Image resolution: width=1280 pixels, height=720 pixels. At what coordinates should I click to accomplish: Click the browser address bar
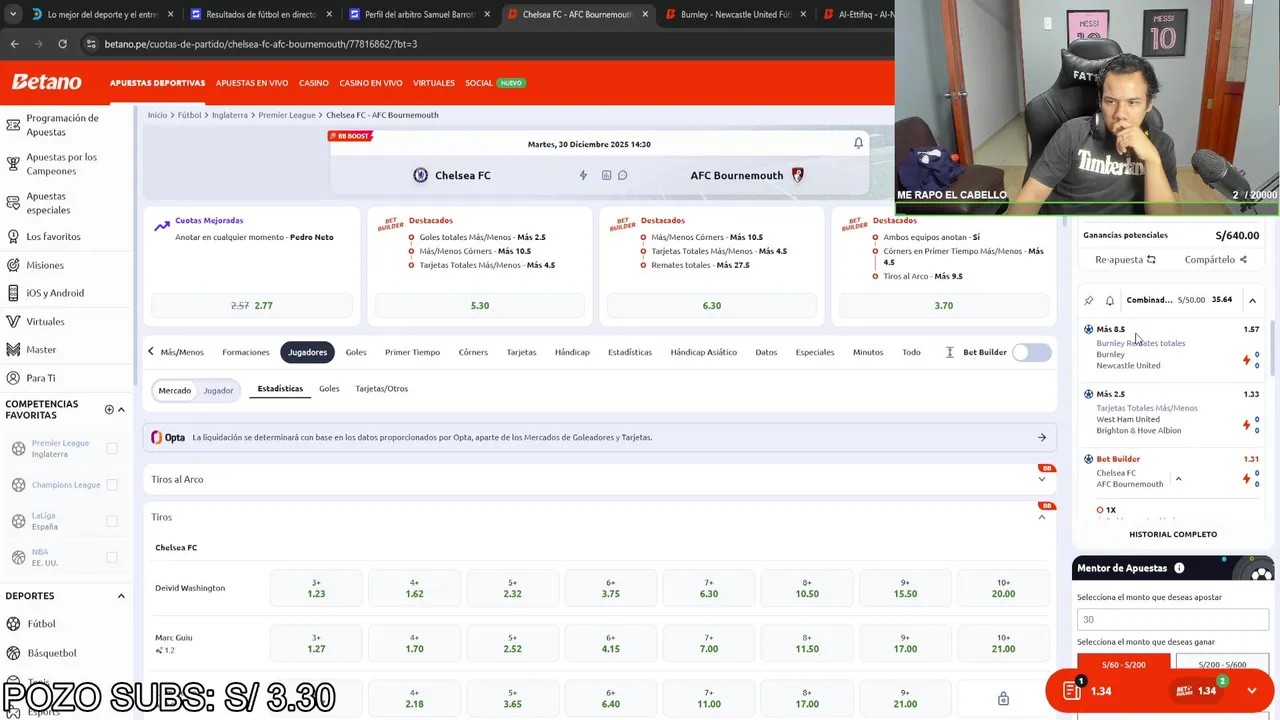(480, 44)
